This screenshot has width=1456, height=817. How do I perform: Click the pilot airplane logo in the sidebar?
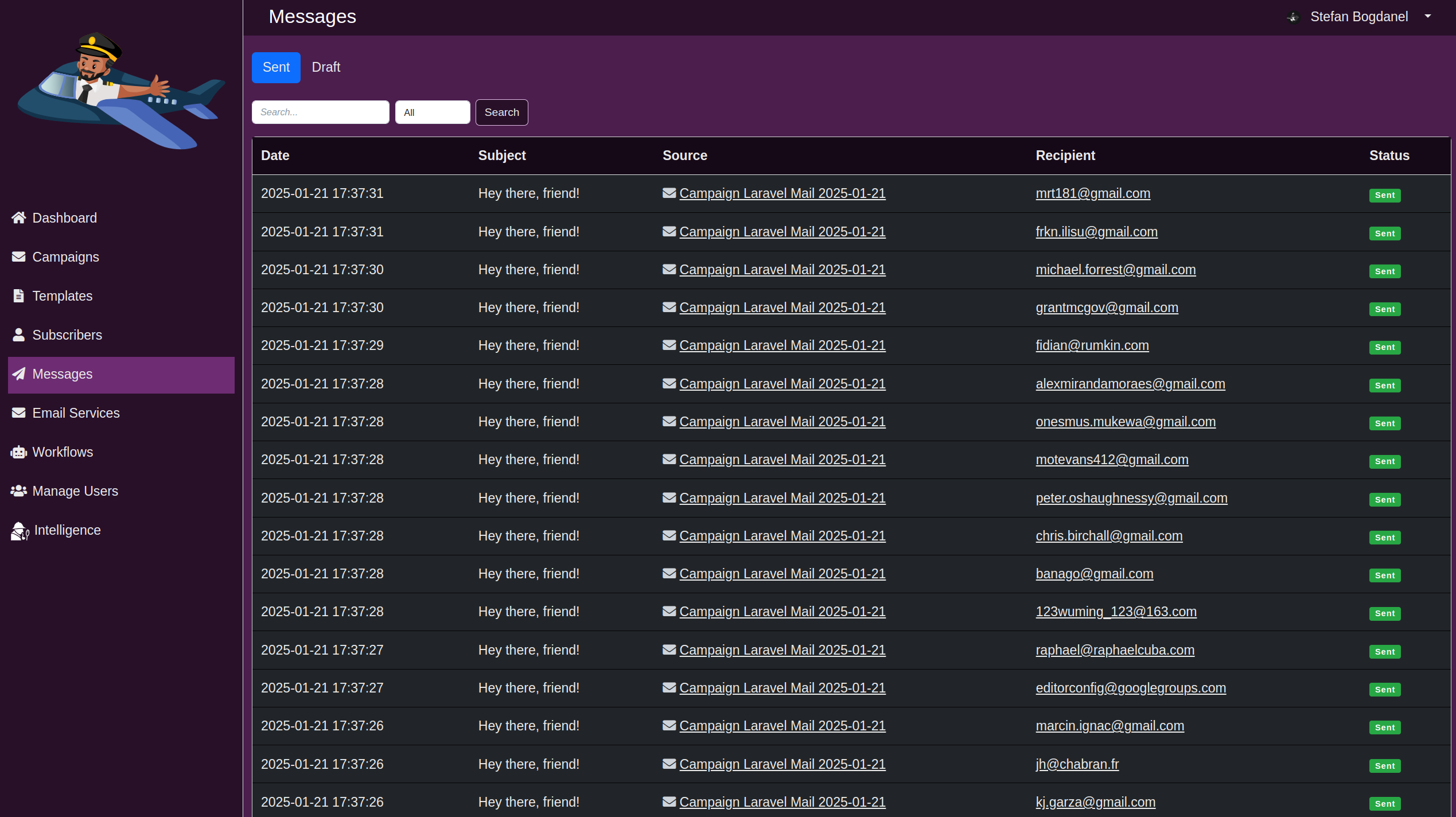(120, 92)
